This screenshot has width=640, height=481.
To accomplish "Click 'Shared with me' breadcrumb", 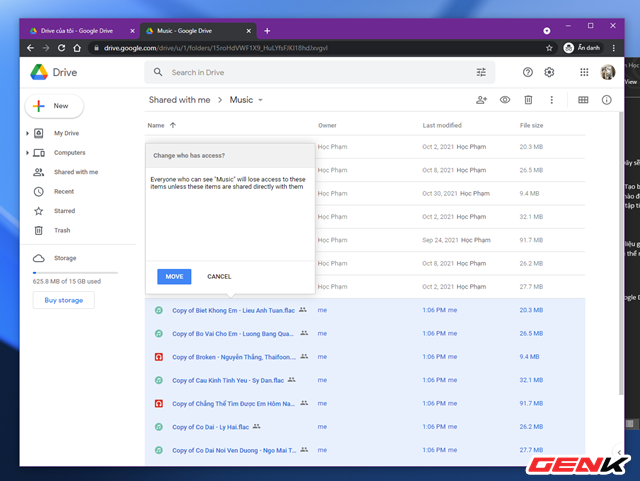I will pos(180,100).
